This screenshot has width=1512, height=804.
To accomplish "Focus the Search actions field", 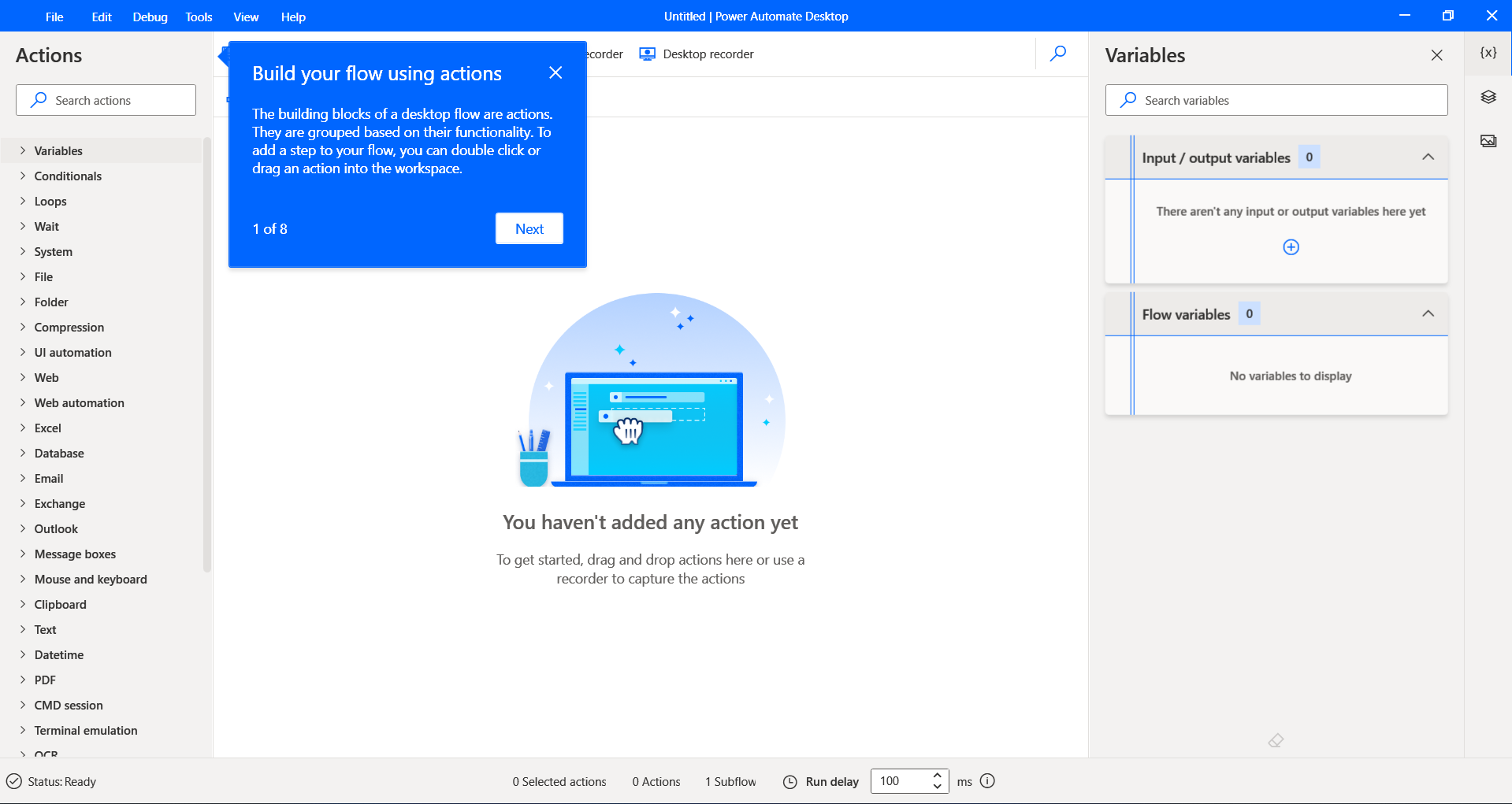I will (106, 100).
